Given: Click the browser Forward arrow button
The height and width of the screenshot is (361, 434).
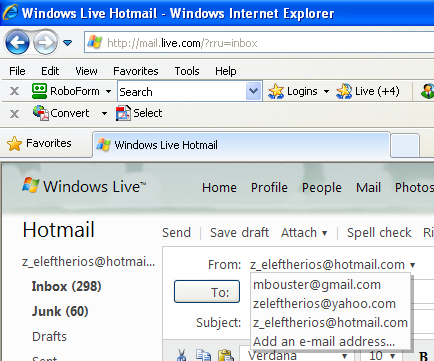Looking at the screenshot, I should point(45,43).
